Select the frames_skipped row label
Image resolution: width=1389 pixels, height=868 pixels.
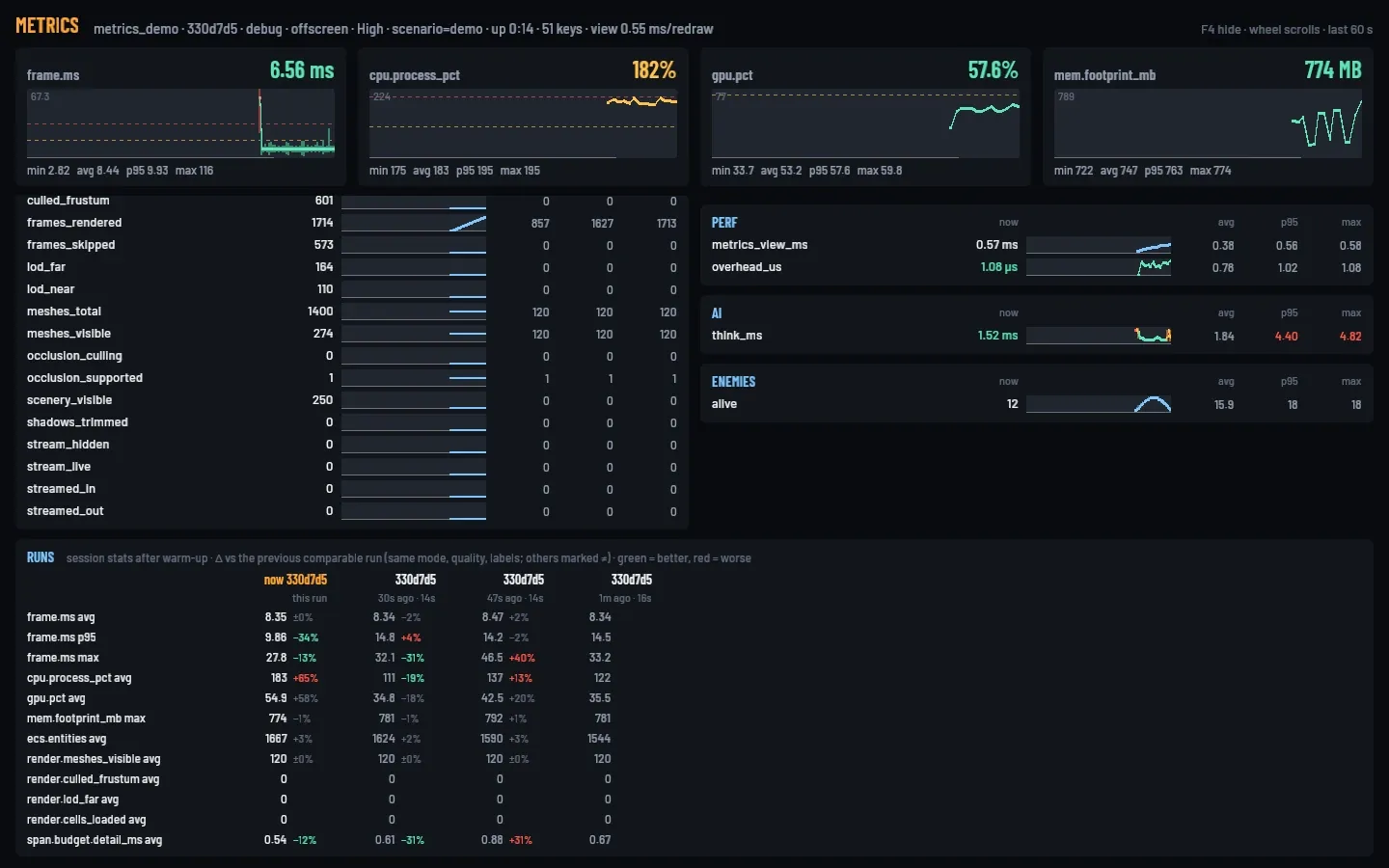pos(71,245)
